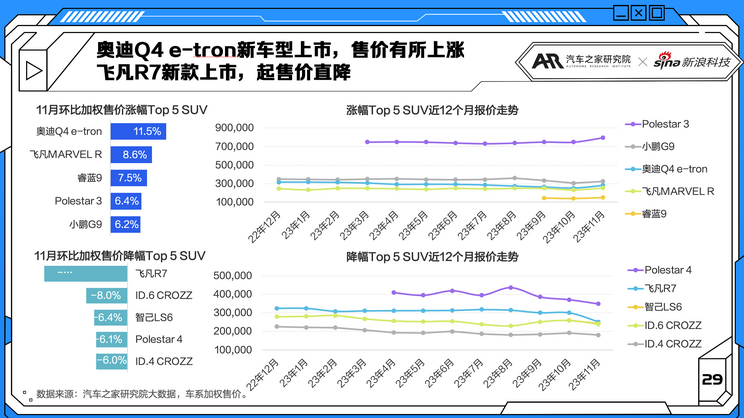Screen dimensions: 744x418
Task: Click the 400,000 axis label in lower chart
Action: [233, 294]
